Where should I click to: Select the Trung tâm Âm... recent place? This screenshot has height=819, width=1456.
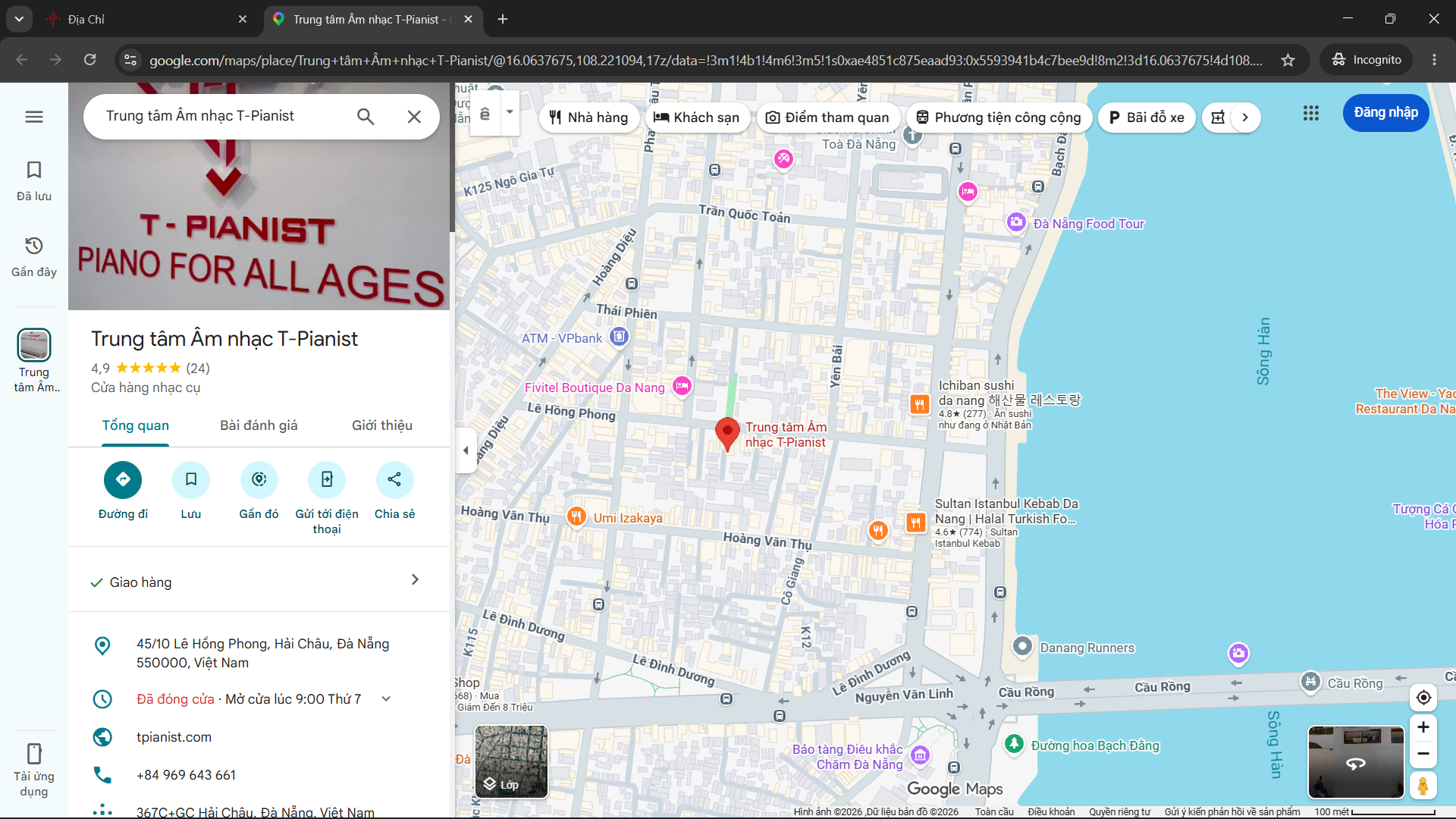(x=34, y=361)
